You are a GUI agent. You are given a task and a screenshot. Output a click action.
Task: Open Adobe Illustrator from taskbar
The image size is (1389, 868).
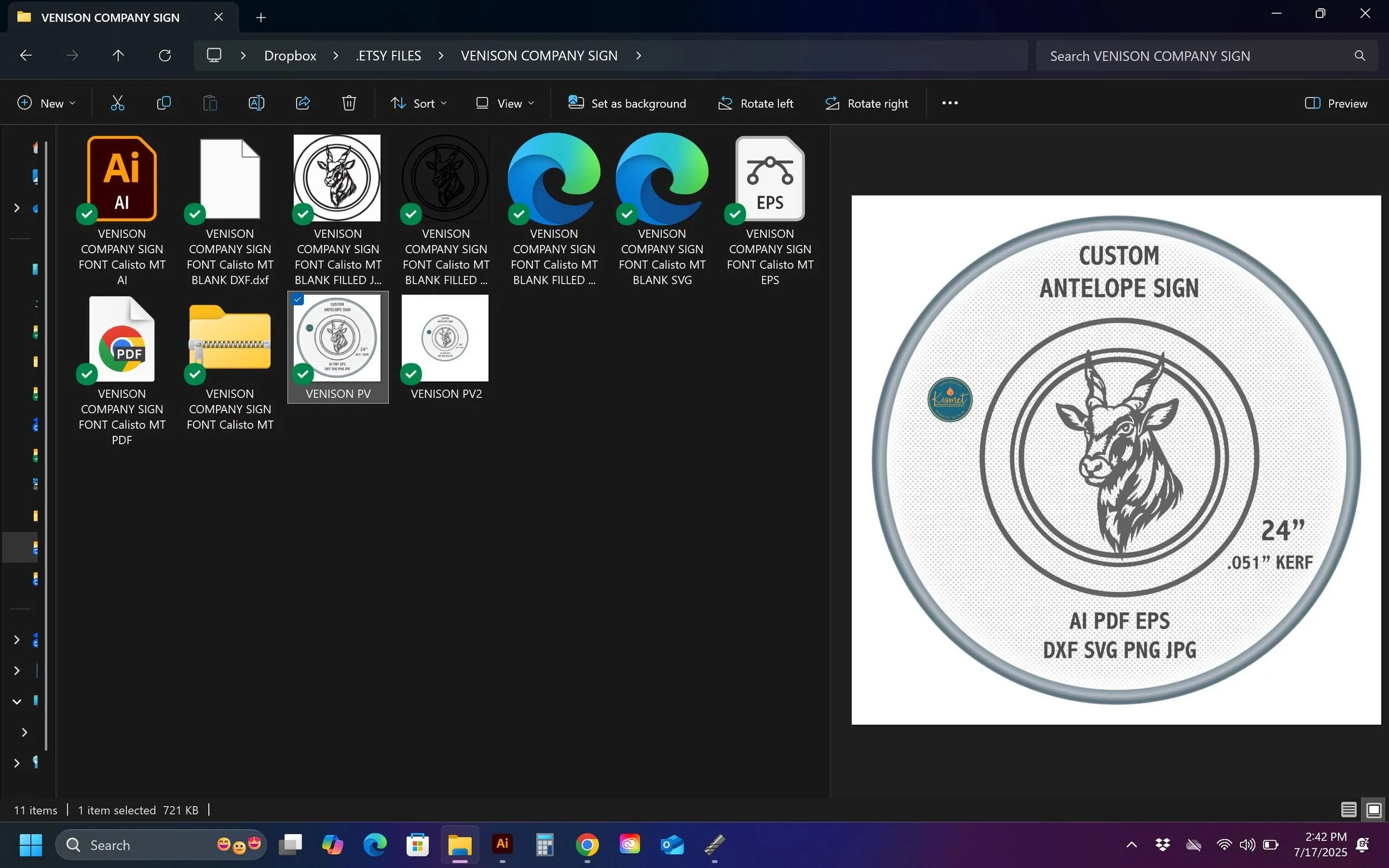(x=502, y=845)
